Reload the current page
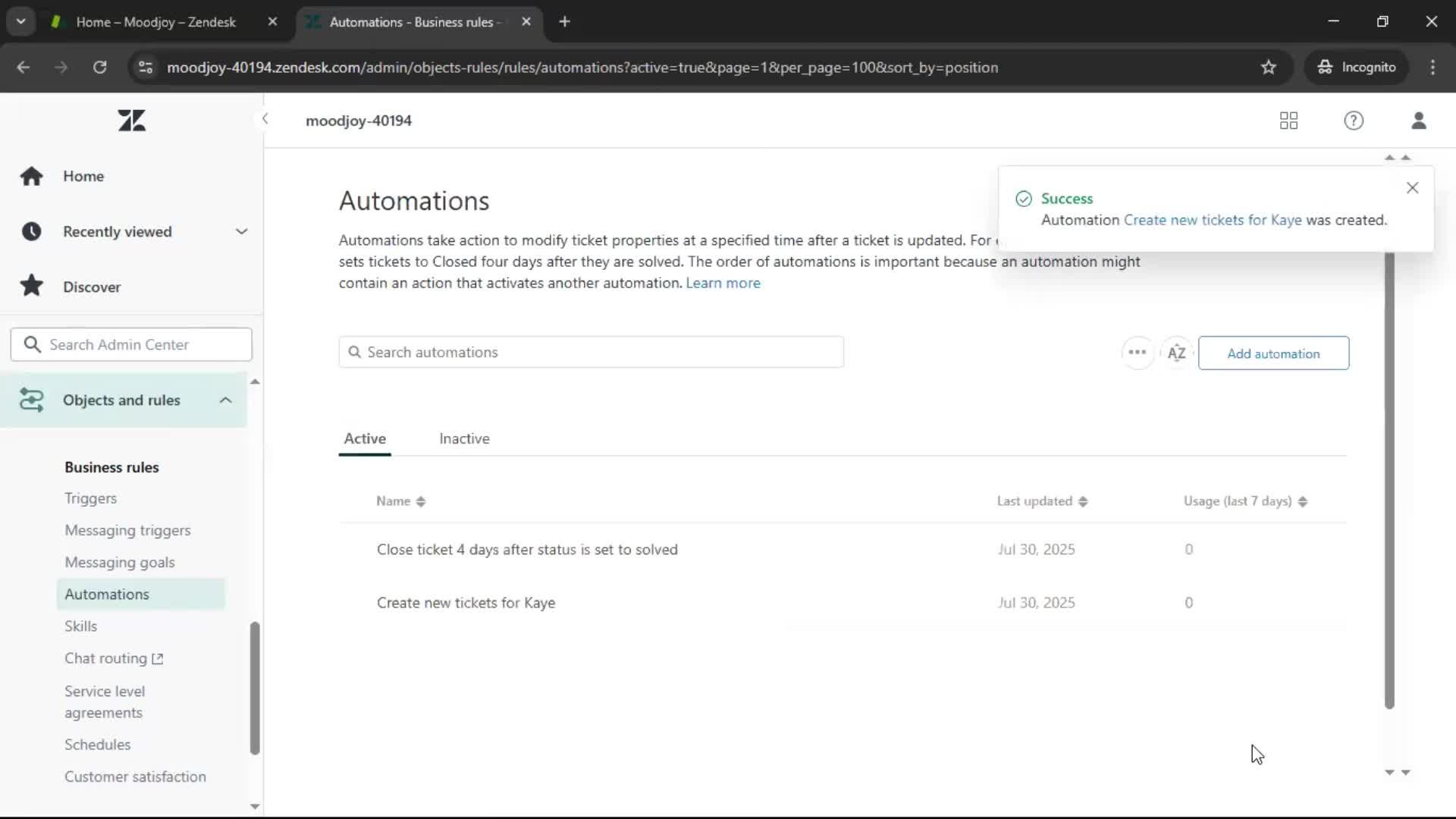Image resolution: width=1456 pixels, height=819 pixels. coord(99,67)
